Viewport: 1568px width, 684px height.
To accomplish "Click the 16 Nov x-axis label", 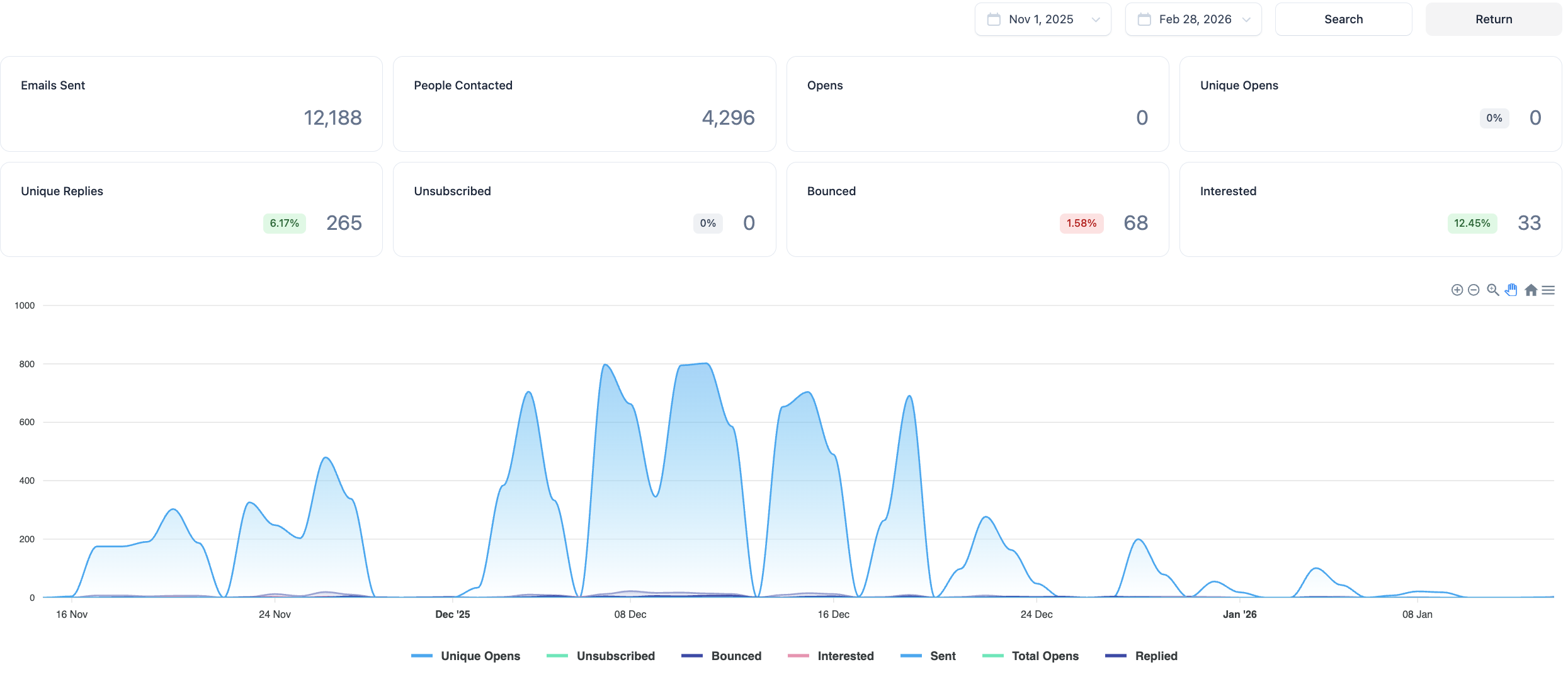I will pos(72,614).
